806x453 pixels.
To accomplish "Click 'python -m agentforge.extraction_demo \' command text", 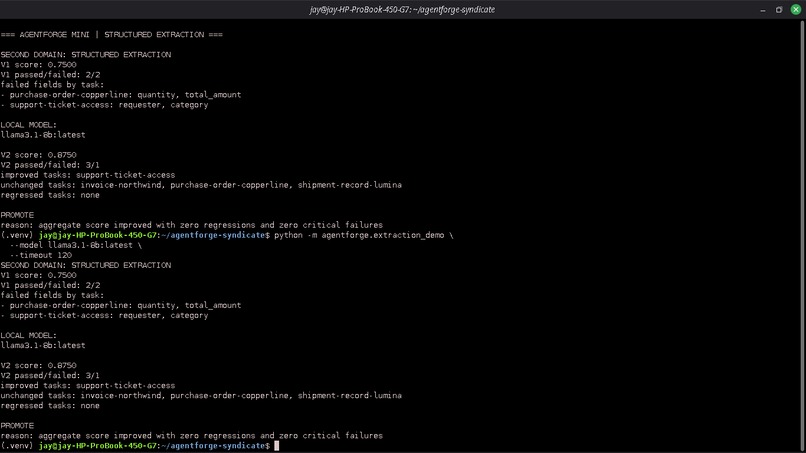I will pyautogui.click(x=364, y=235).
